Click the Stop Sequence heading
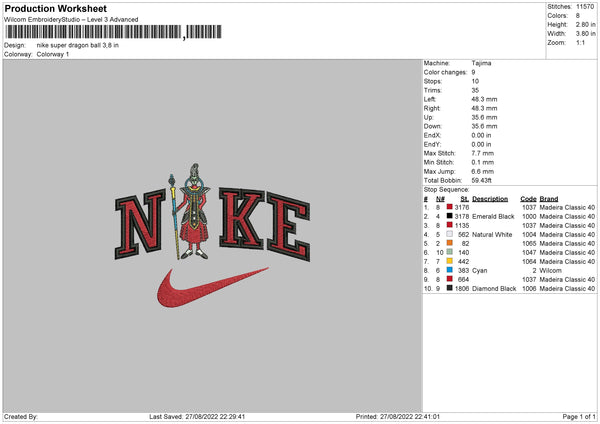The image size is (600, 424). 446,189
